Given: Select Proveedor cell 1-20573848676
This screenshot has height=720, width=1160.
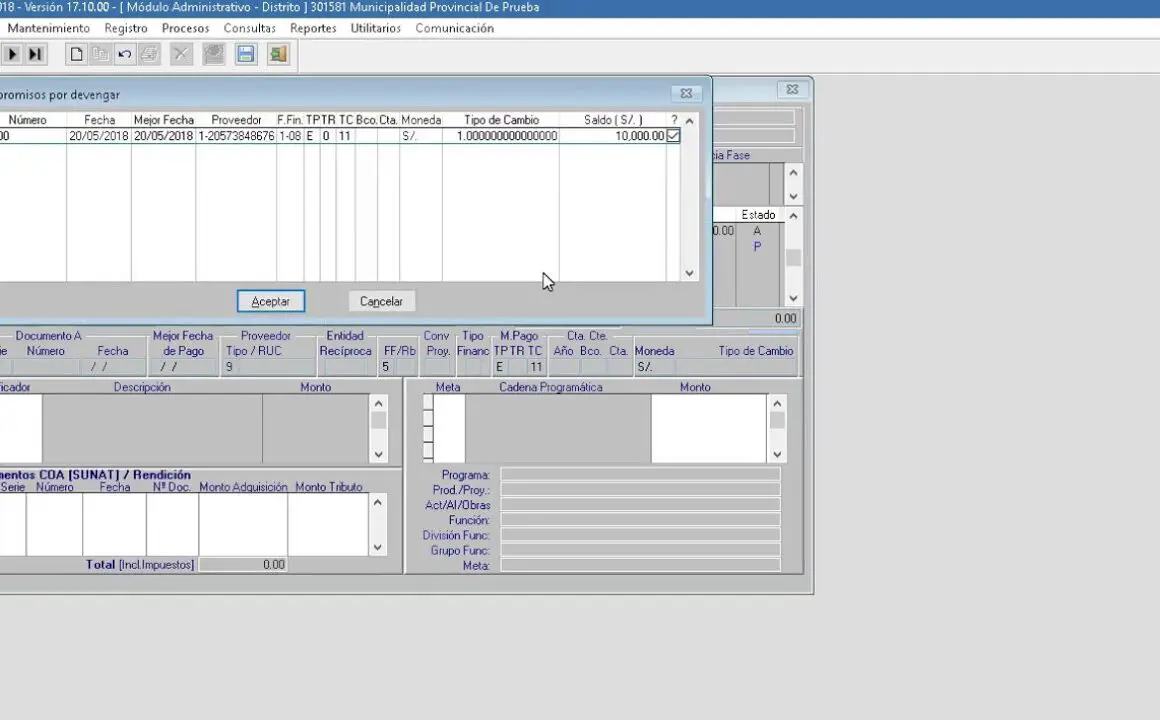Looking at the screenshot, I should click(236, 136).
